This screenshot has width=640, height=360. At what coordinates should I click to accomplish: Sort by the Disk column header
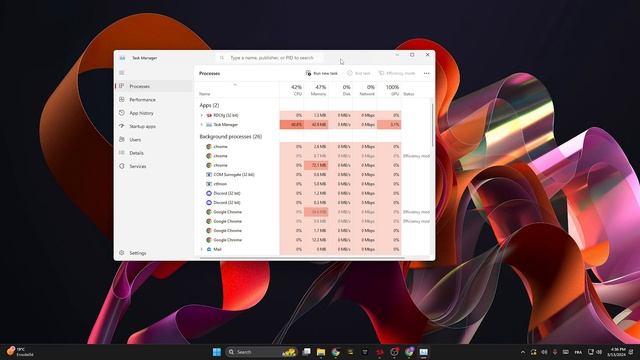pyautogui.click(x=341, y=90)
